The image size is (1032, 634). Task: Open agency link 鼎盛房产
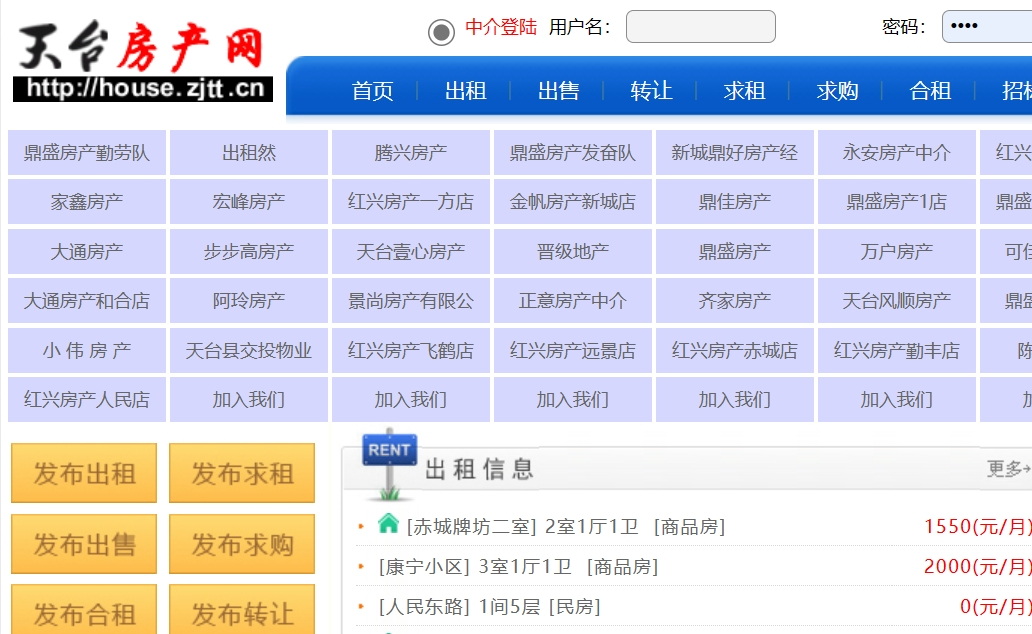pos(735,251)
